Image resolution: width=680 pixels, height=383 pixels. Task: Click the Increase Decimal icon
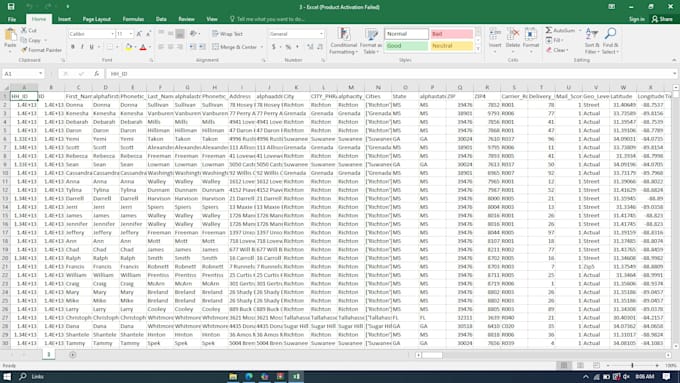[x=310, y=47]
